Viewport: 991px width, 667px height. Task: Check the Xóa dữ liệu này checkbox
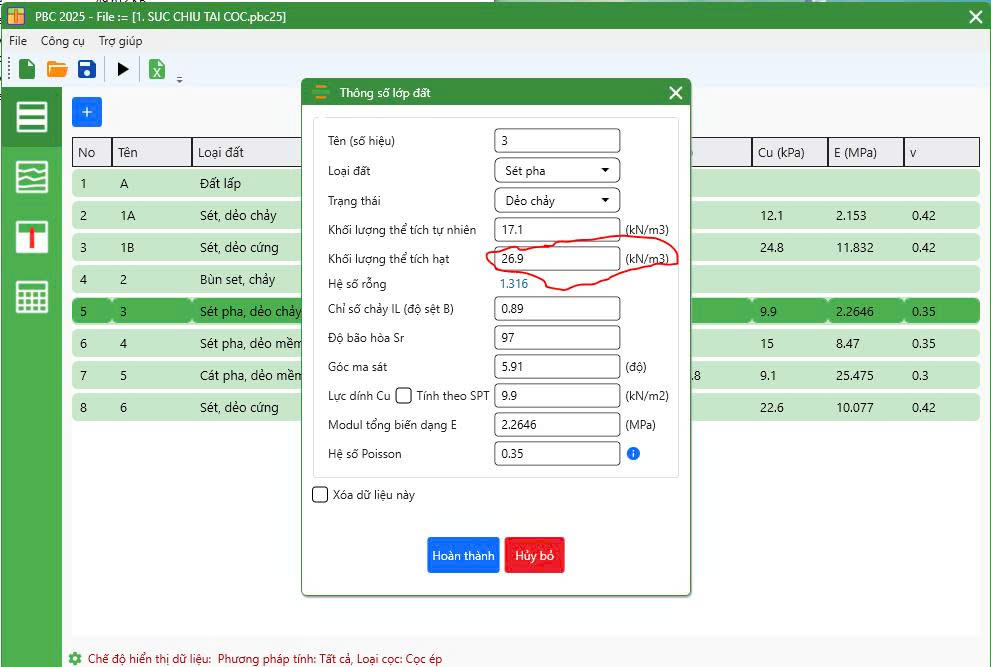[x=320, y=494]
